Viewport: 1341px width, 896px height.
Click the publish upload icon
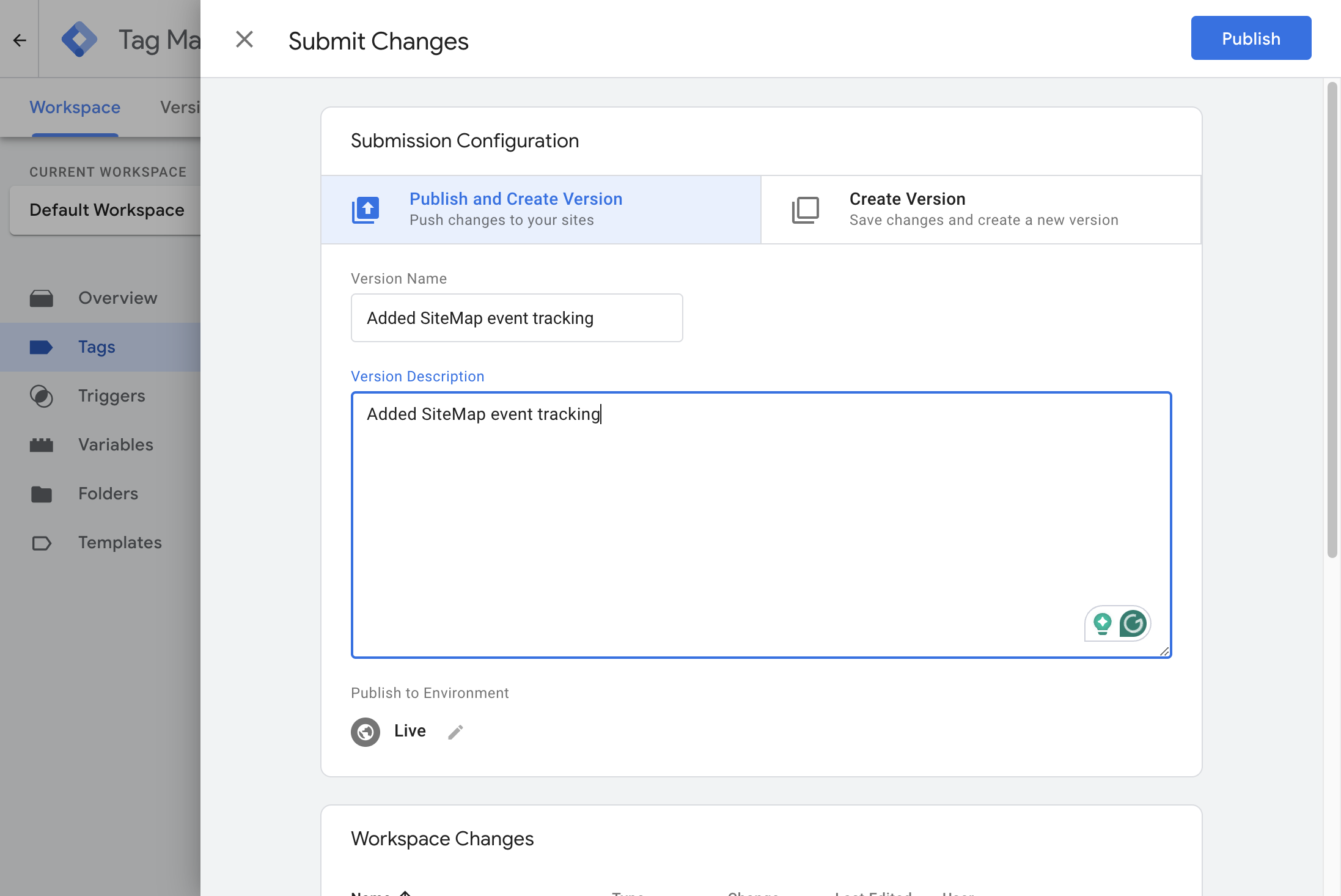pyautogui.click(x=366, y=210)
